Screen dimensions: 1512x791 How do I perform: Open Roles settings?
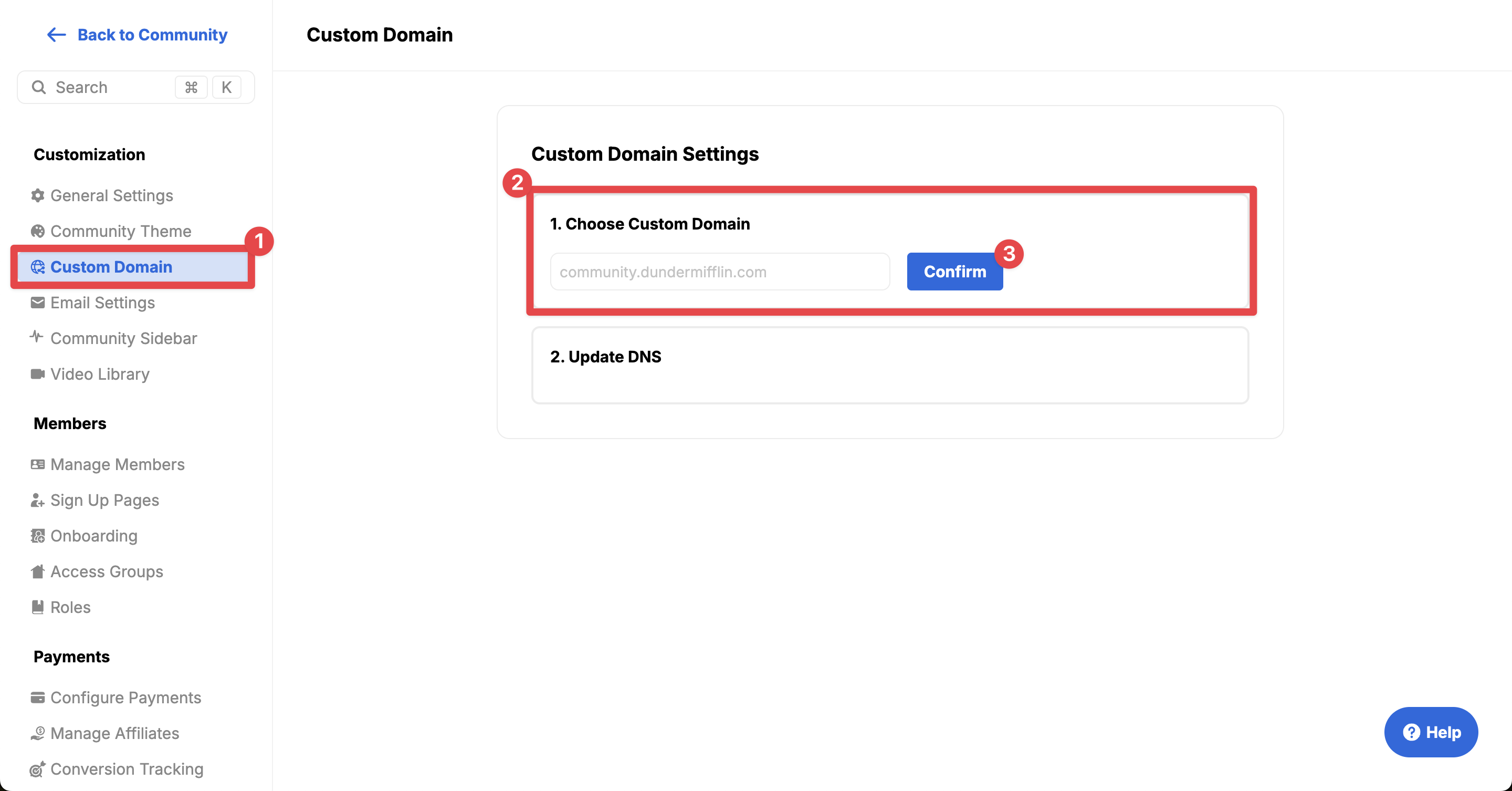point(70,608)
